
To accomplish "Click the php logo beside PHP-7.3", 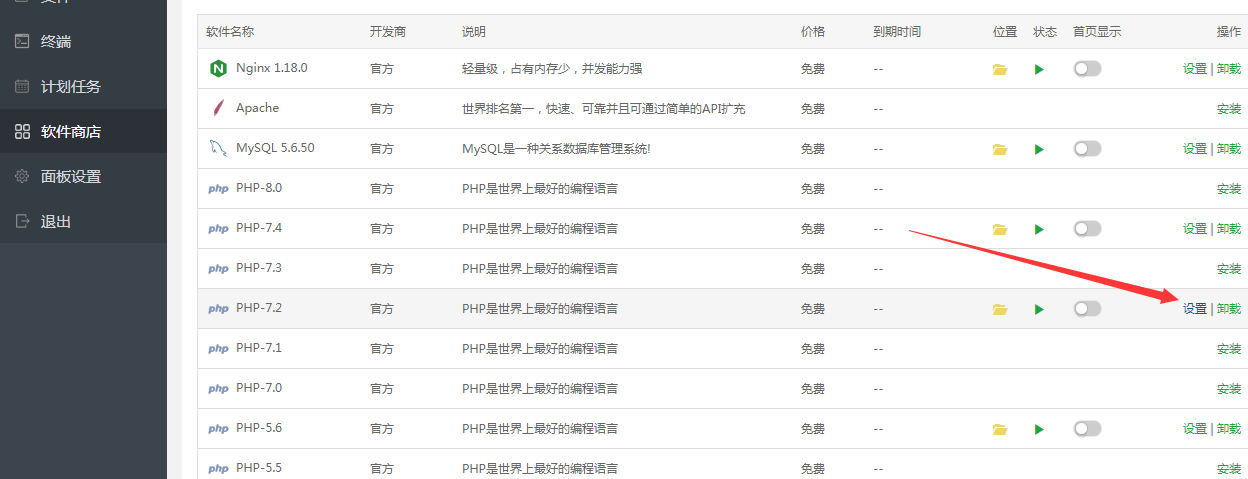I will [x=218, y=269].
